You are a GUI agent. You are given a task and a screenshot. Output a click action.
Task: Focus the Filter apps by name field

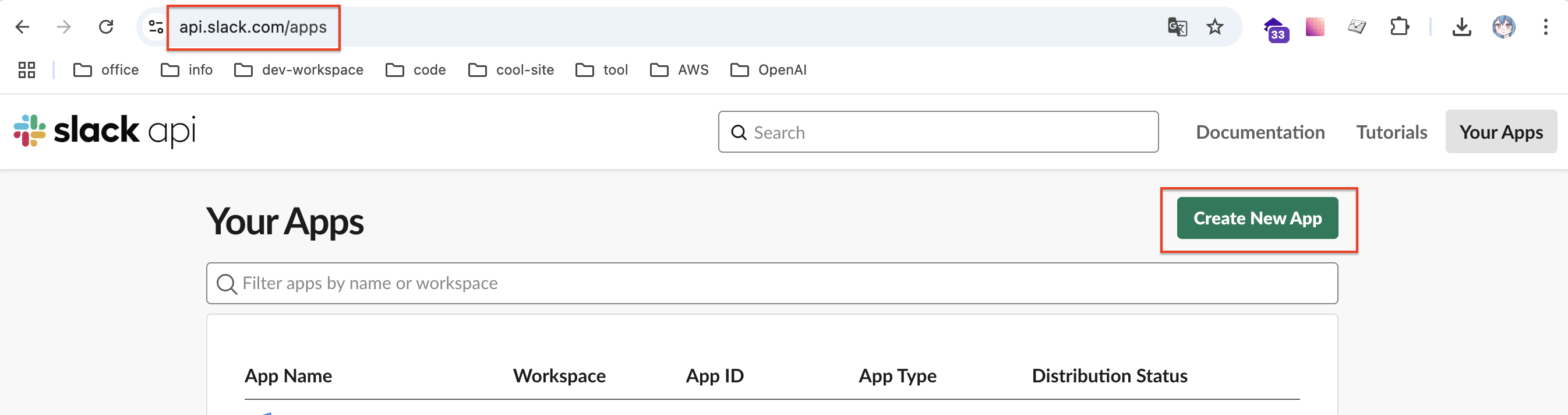(x=771, y=283)
